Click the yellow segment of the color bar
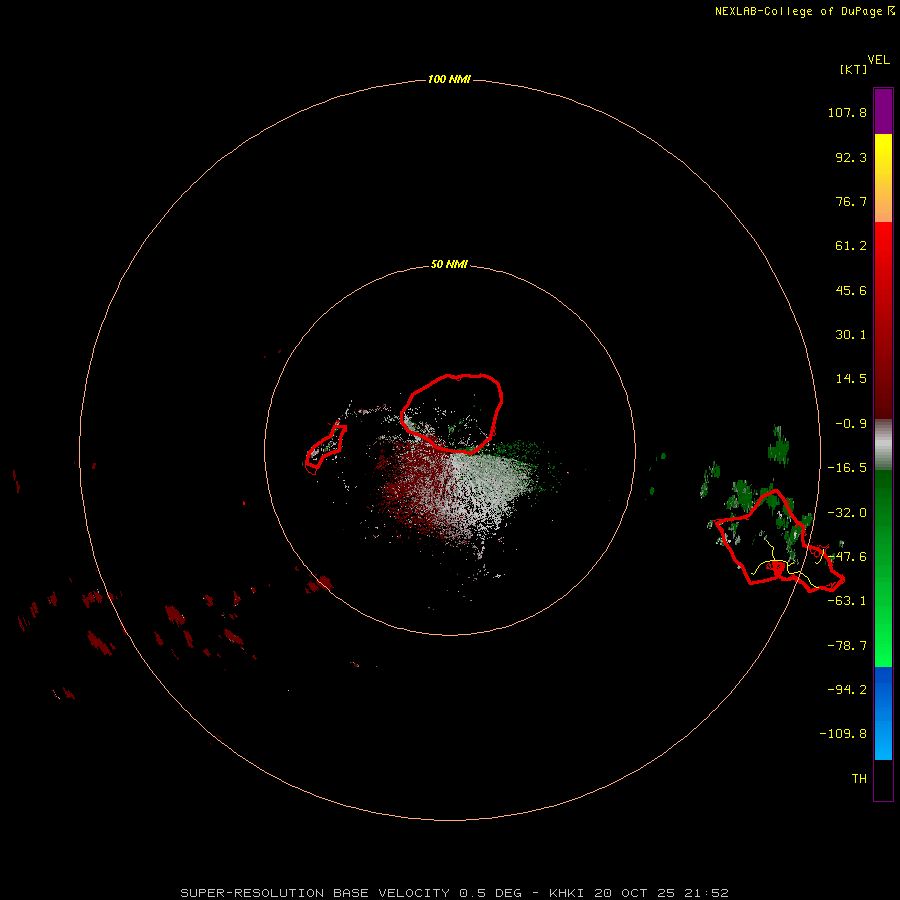The height and width of the screenshot is (900, 900). coord(883,178)
